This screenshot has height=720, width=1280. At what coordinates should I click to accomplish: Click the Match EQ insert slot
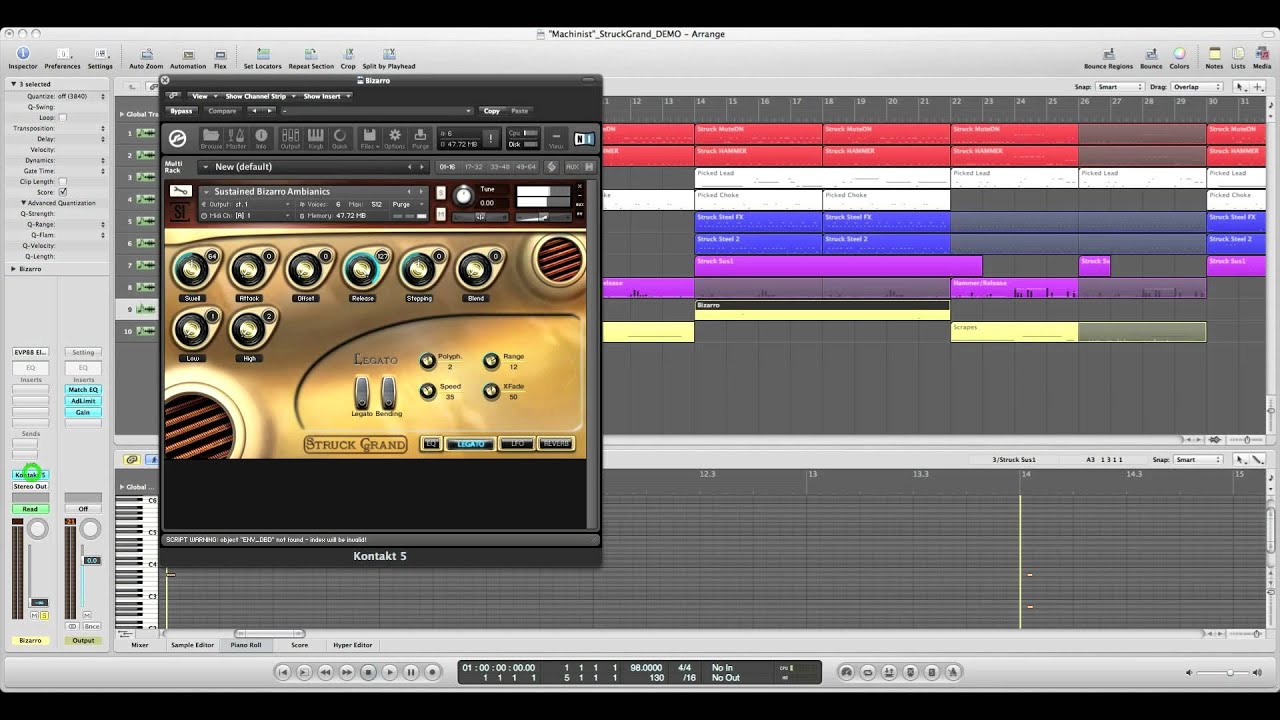click(x=83, y=390)
